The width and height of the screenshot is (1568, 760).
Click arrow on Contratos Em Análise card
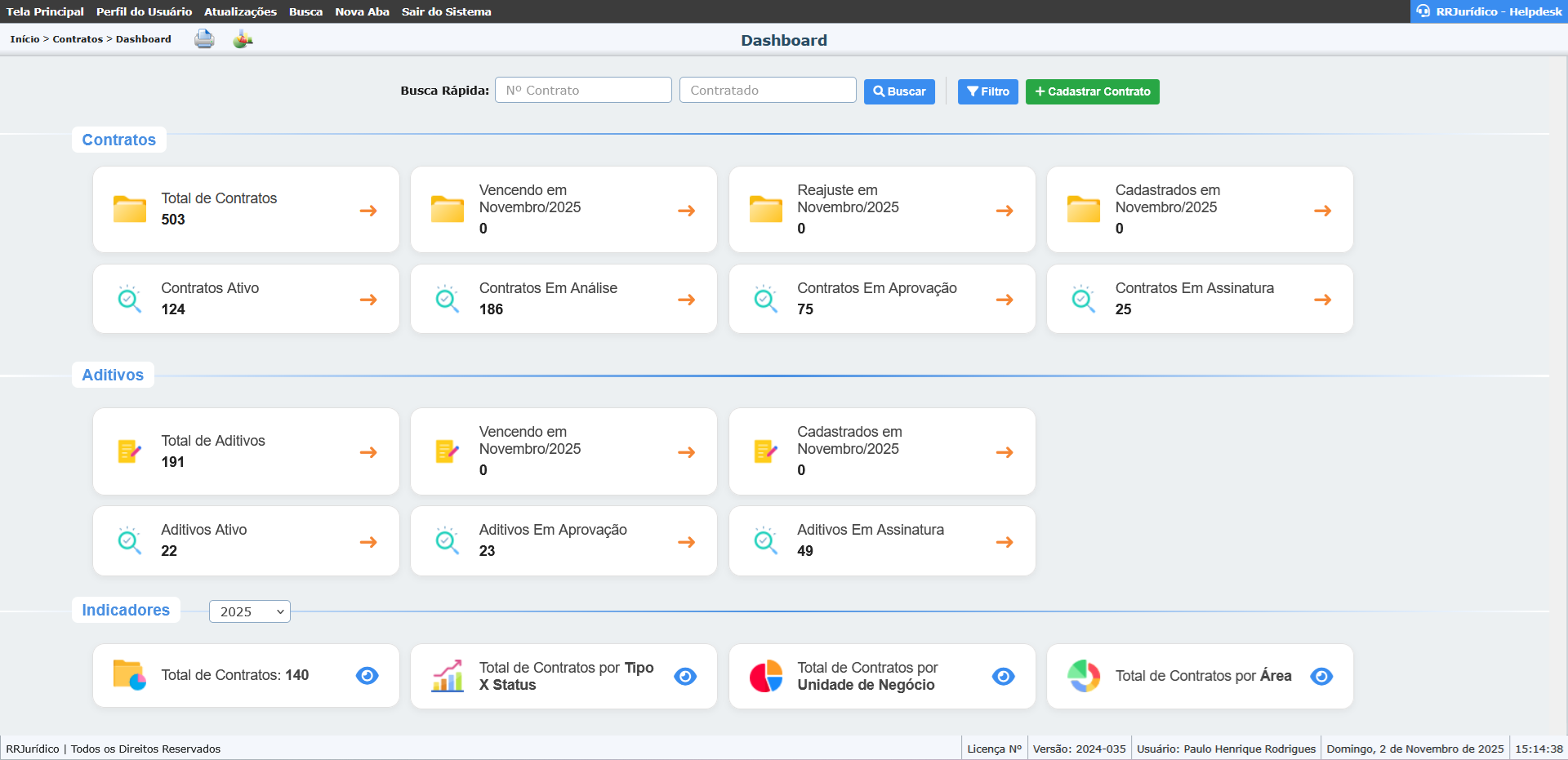686,300
